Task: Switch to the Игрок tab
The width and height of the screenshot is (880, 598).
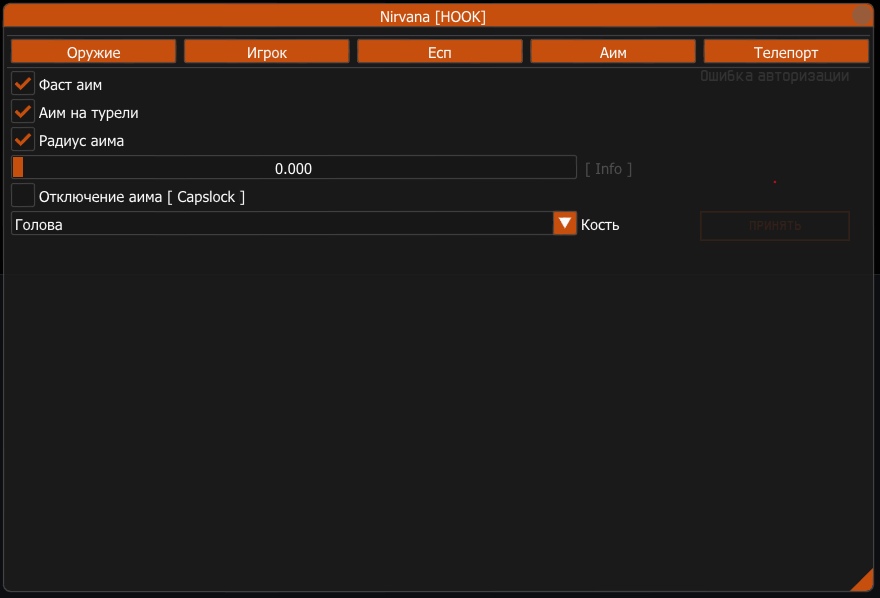Action: coord(267,52)
